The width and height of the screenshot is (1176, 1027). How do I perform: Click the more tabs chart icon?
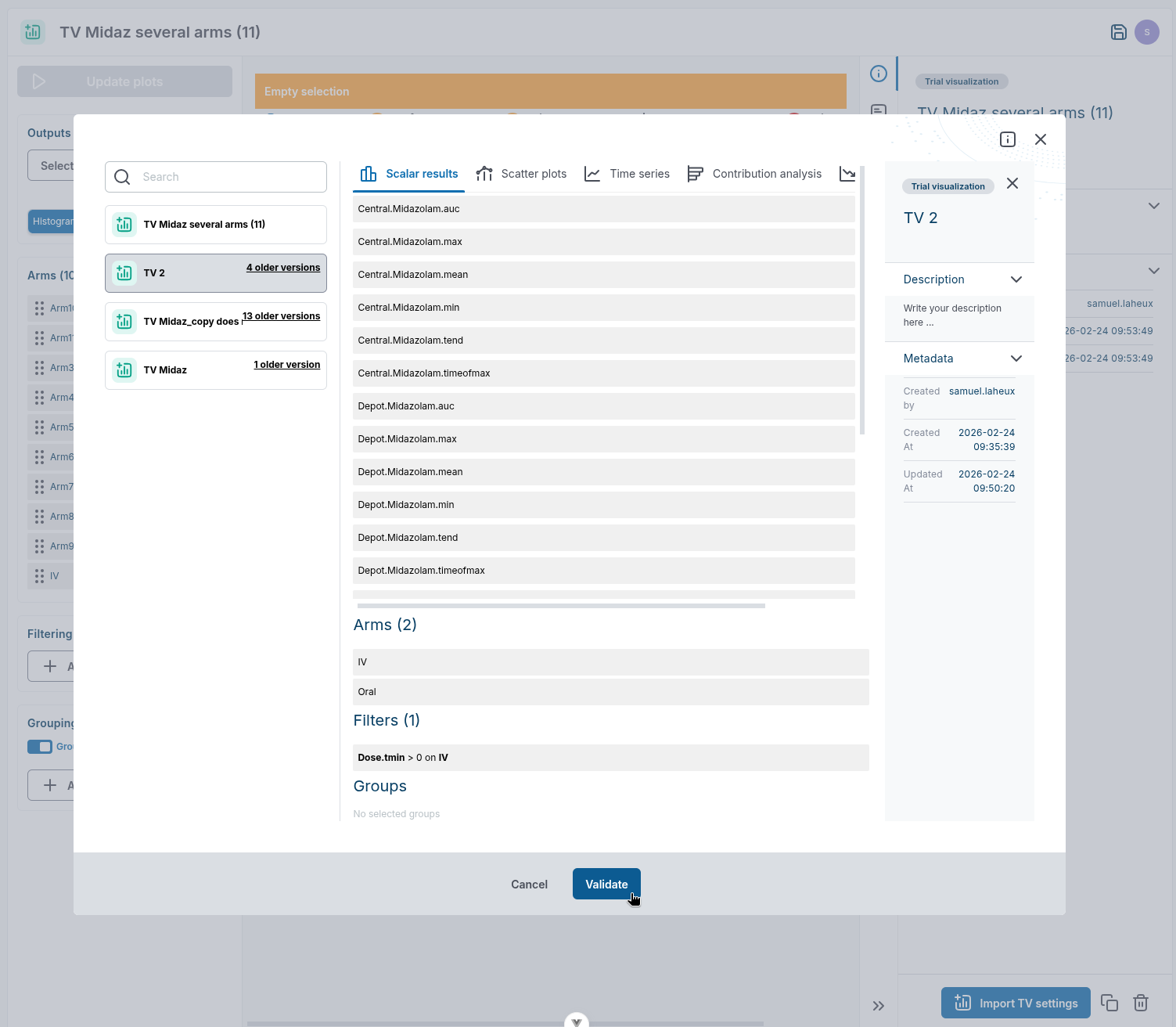tap(847, 174)
